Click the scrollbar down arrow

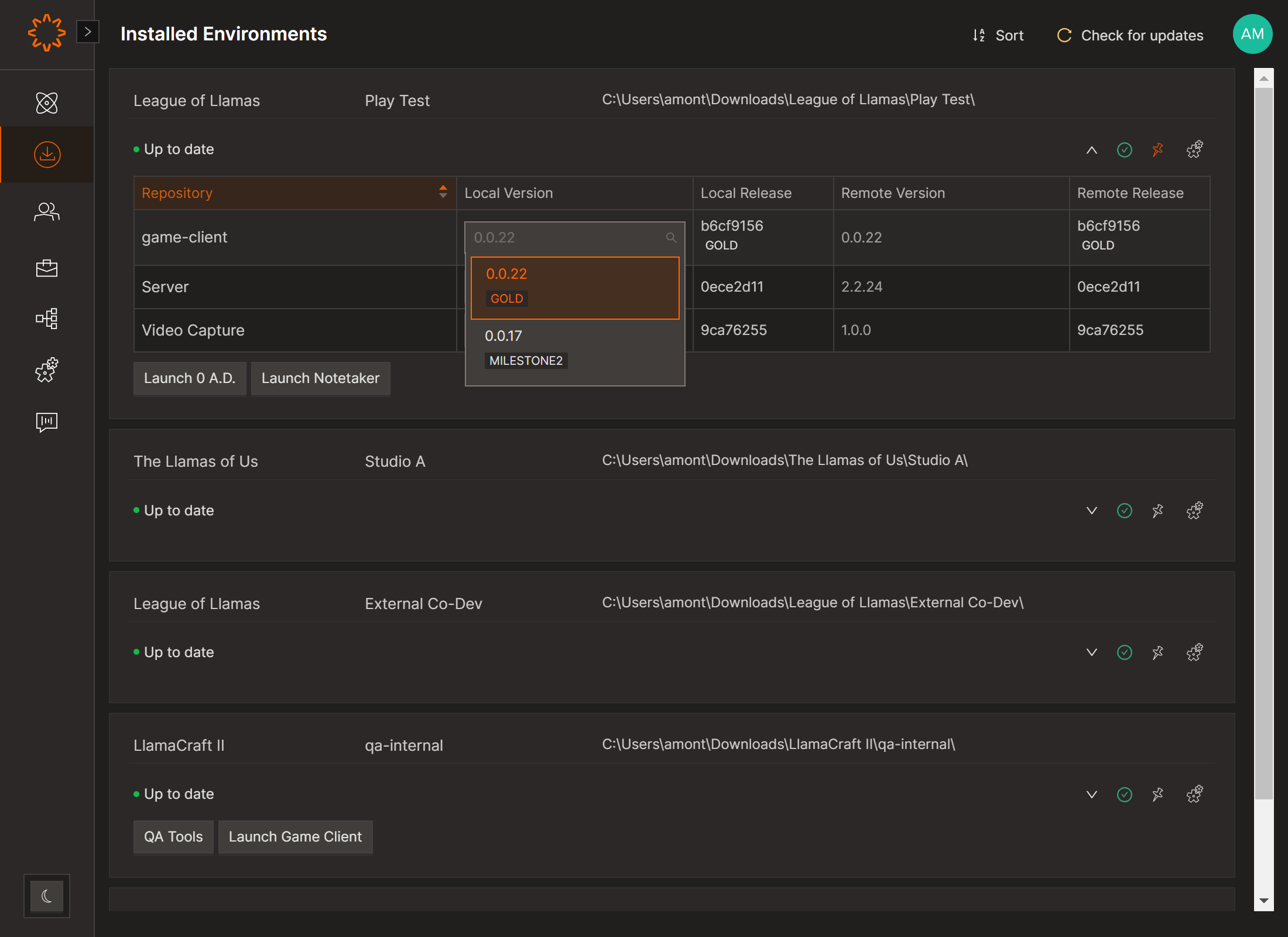pos(1264,901)
